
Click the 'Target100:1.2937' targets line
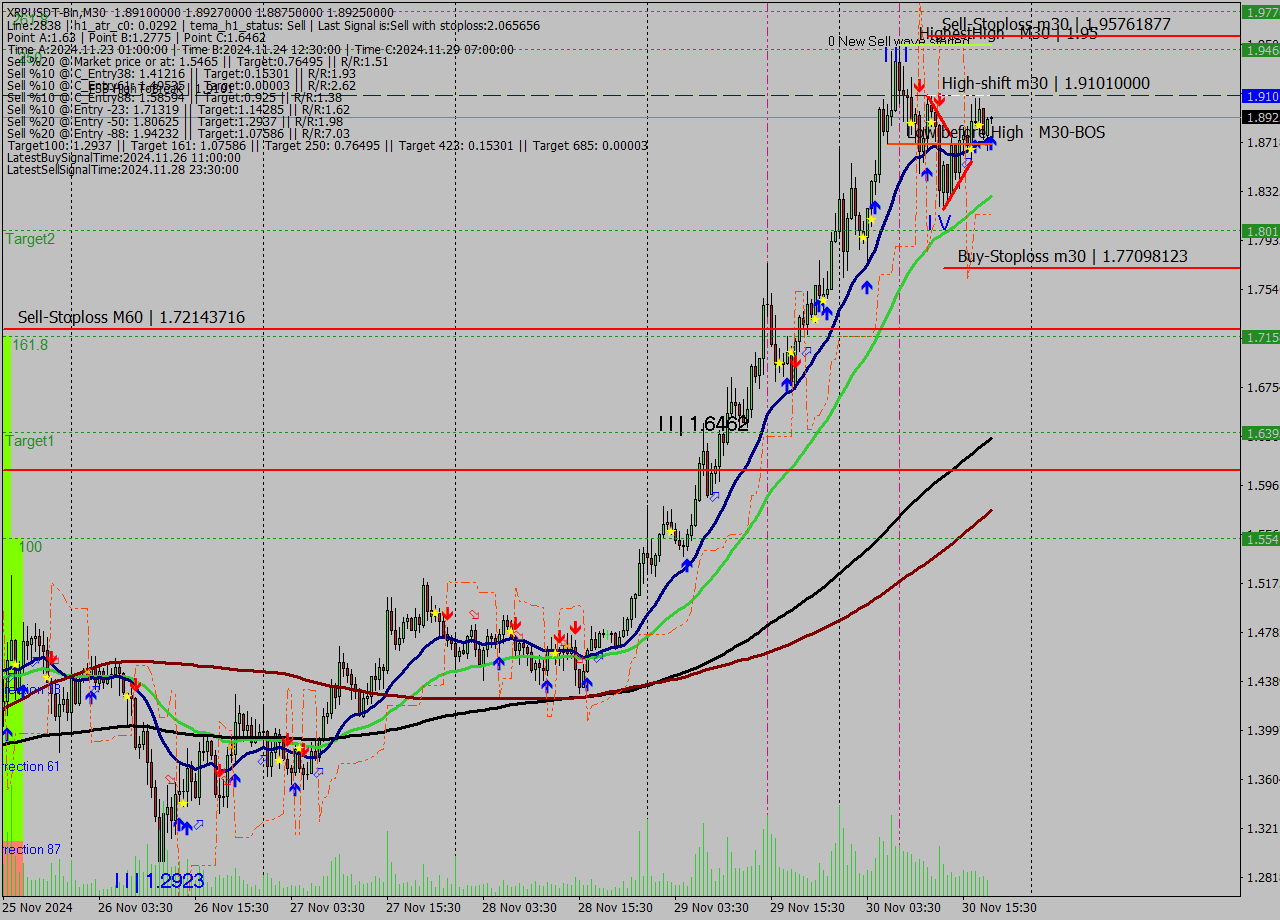pyautogui.click(x=327, y=145)
